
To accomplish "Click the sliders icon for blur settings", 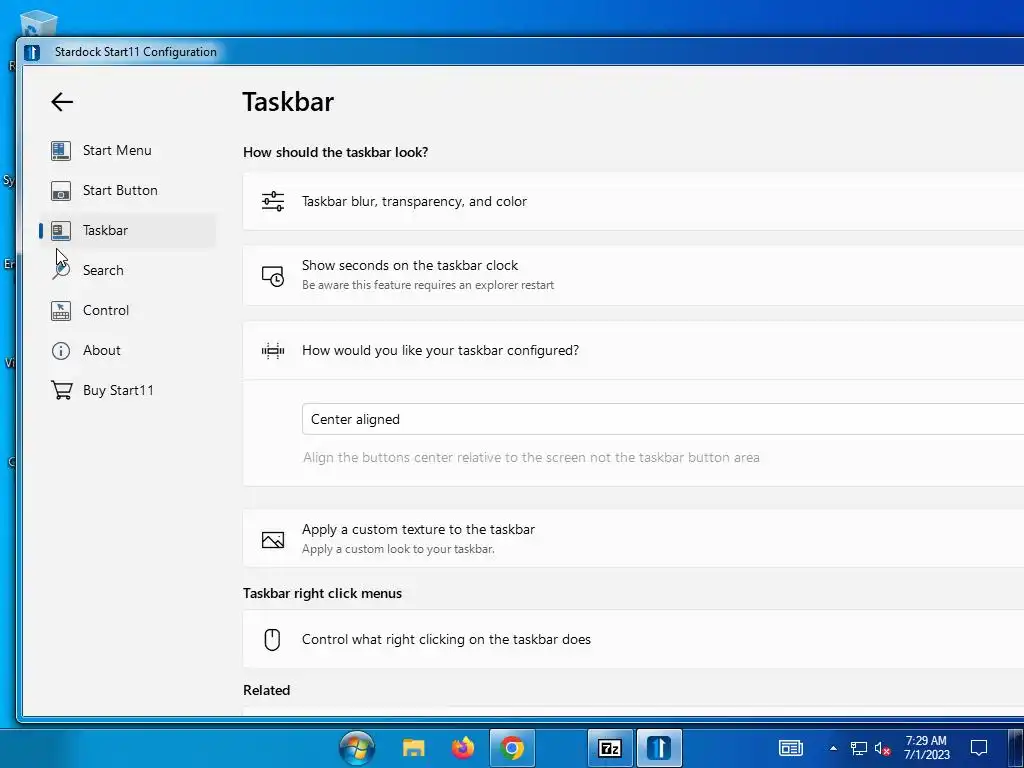I will pos(273,201).
